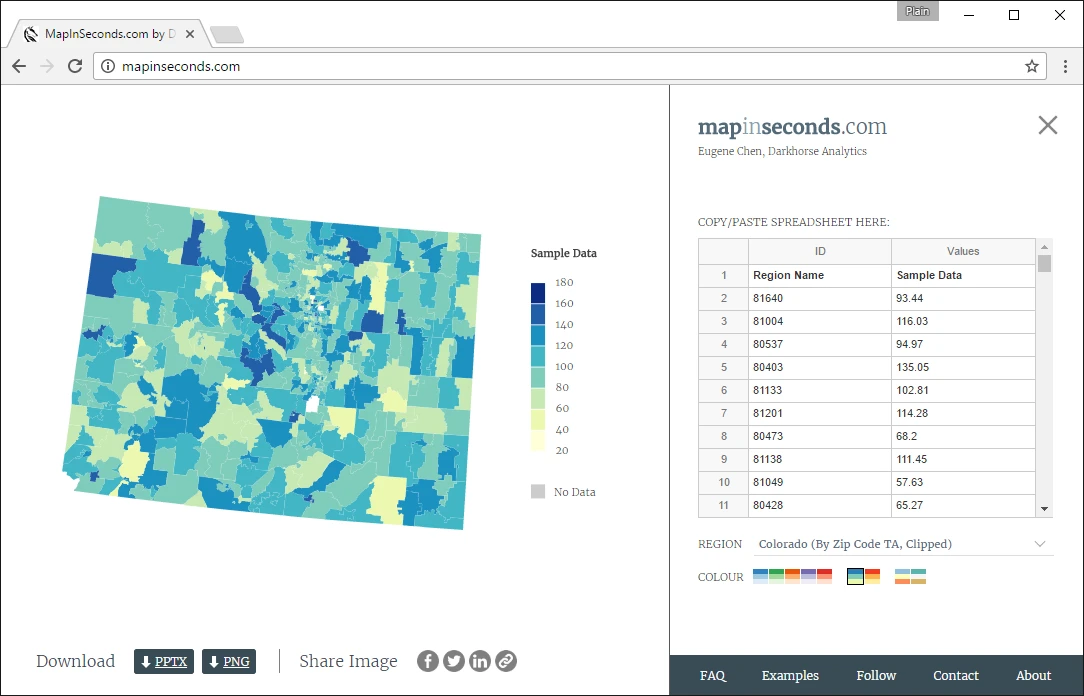Choose the green sequential colour scheme

click(x=776, y=576)
